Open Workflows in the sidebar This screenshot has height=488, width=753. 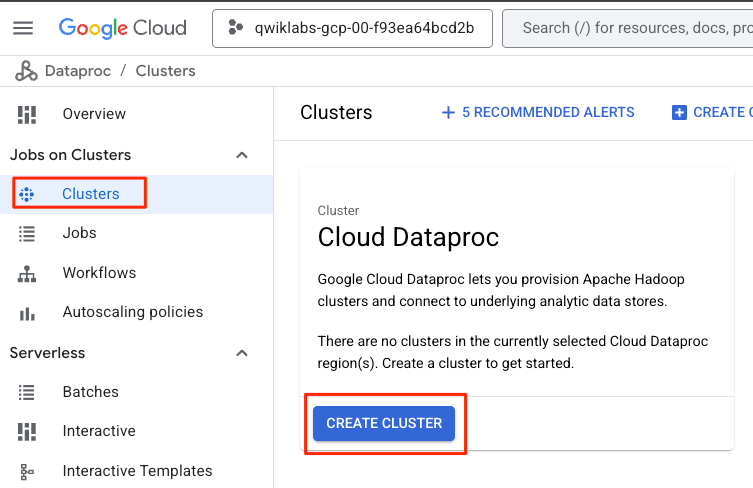99,273
